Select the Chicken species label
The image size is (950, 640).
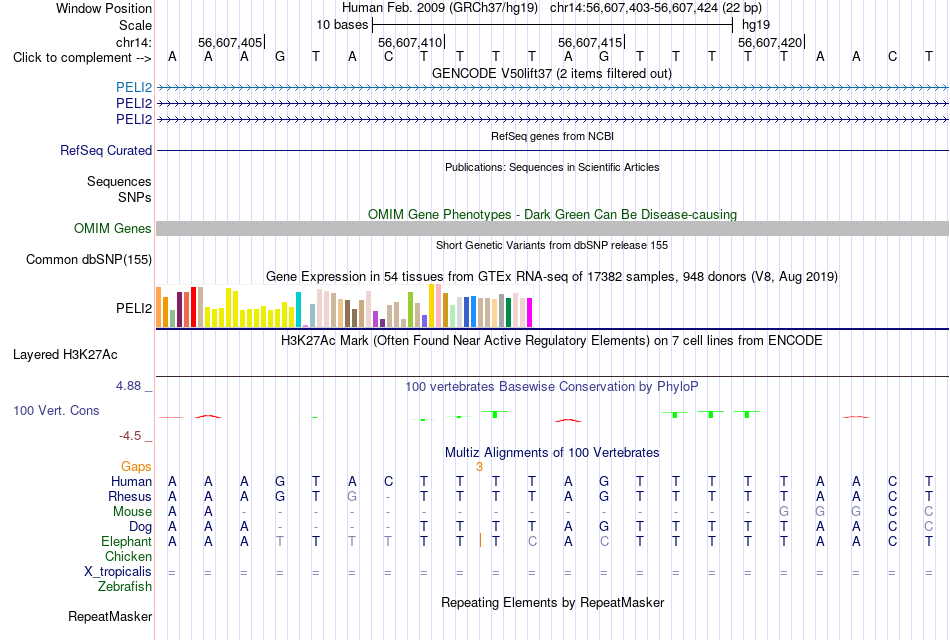[x=128, y=556]
